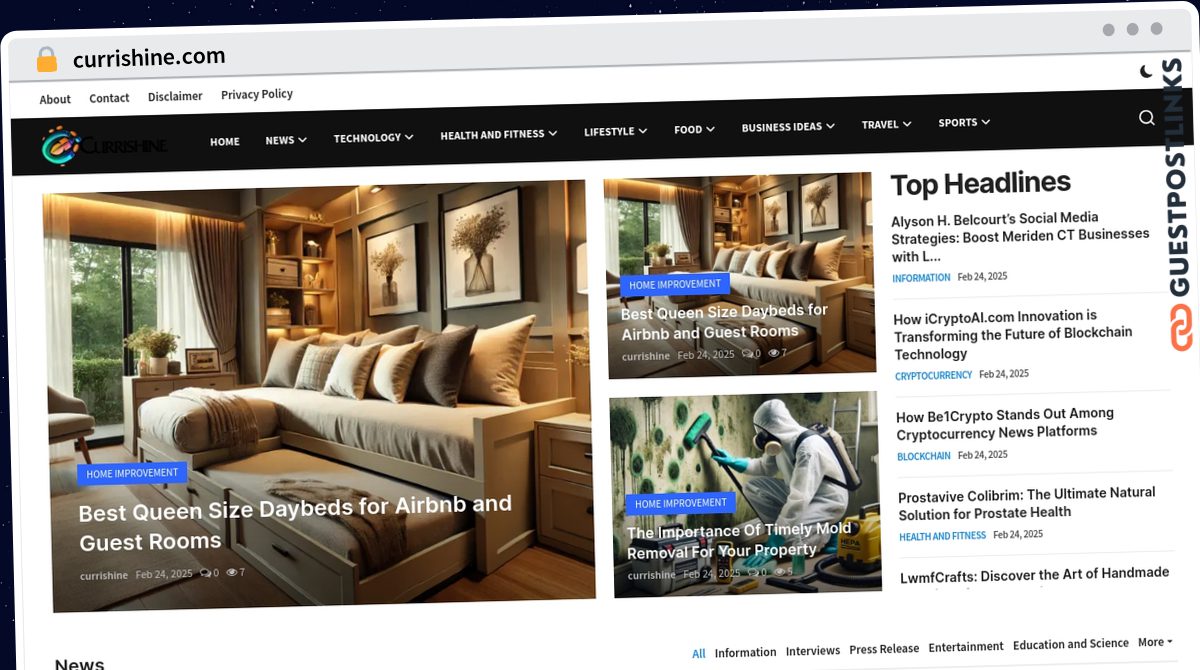Screen dimensions: 1200x670
Task: Click comment icon on small daybeds card
Action: [x=747, y=354]
